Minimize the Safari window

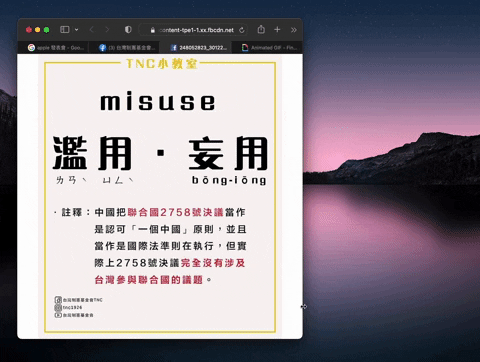pos(38,30)
